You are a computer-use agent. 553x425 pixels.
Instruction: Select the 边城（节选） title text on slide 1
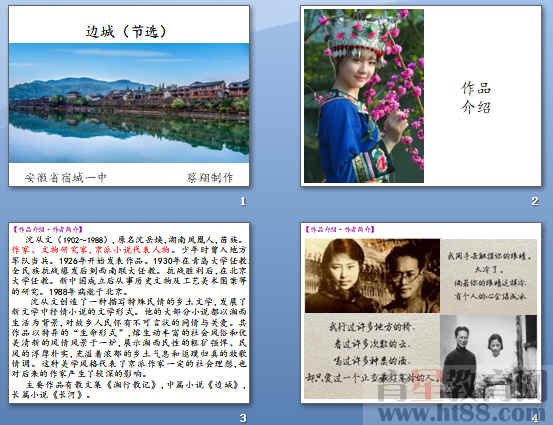(126, 32)
